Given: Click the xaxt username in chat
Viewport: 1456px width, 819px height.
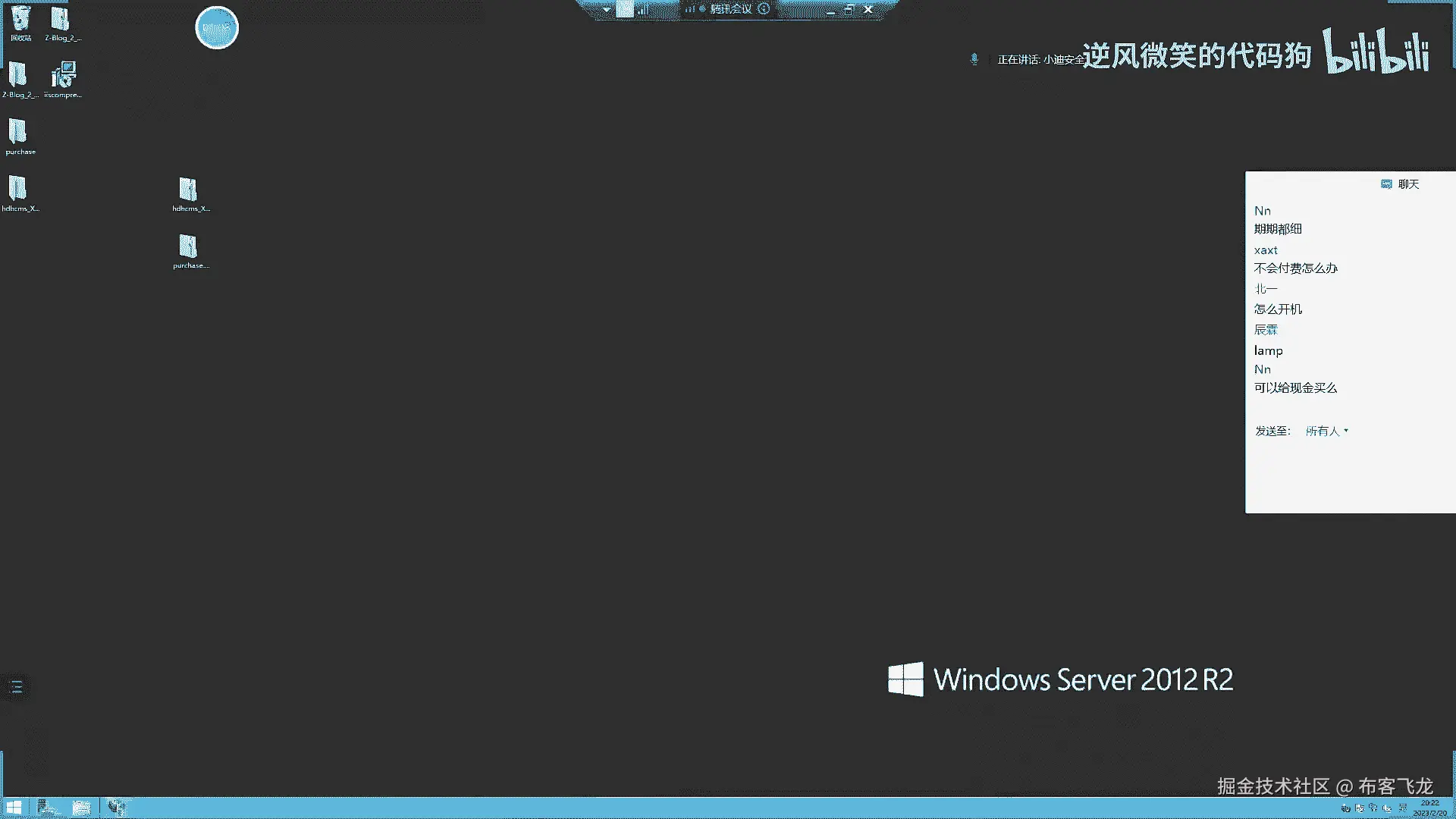Looking at the screenshot, I should pyautogui.click(x=1266, y=250).
